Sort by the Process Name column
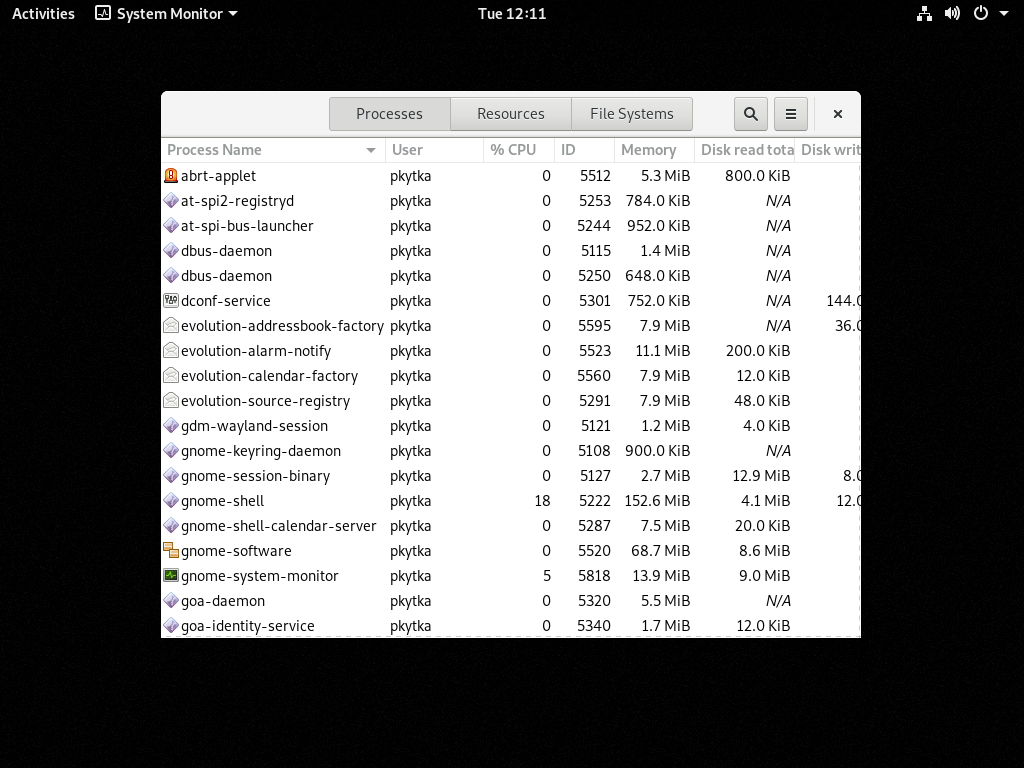 coord(273,150)
